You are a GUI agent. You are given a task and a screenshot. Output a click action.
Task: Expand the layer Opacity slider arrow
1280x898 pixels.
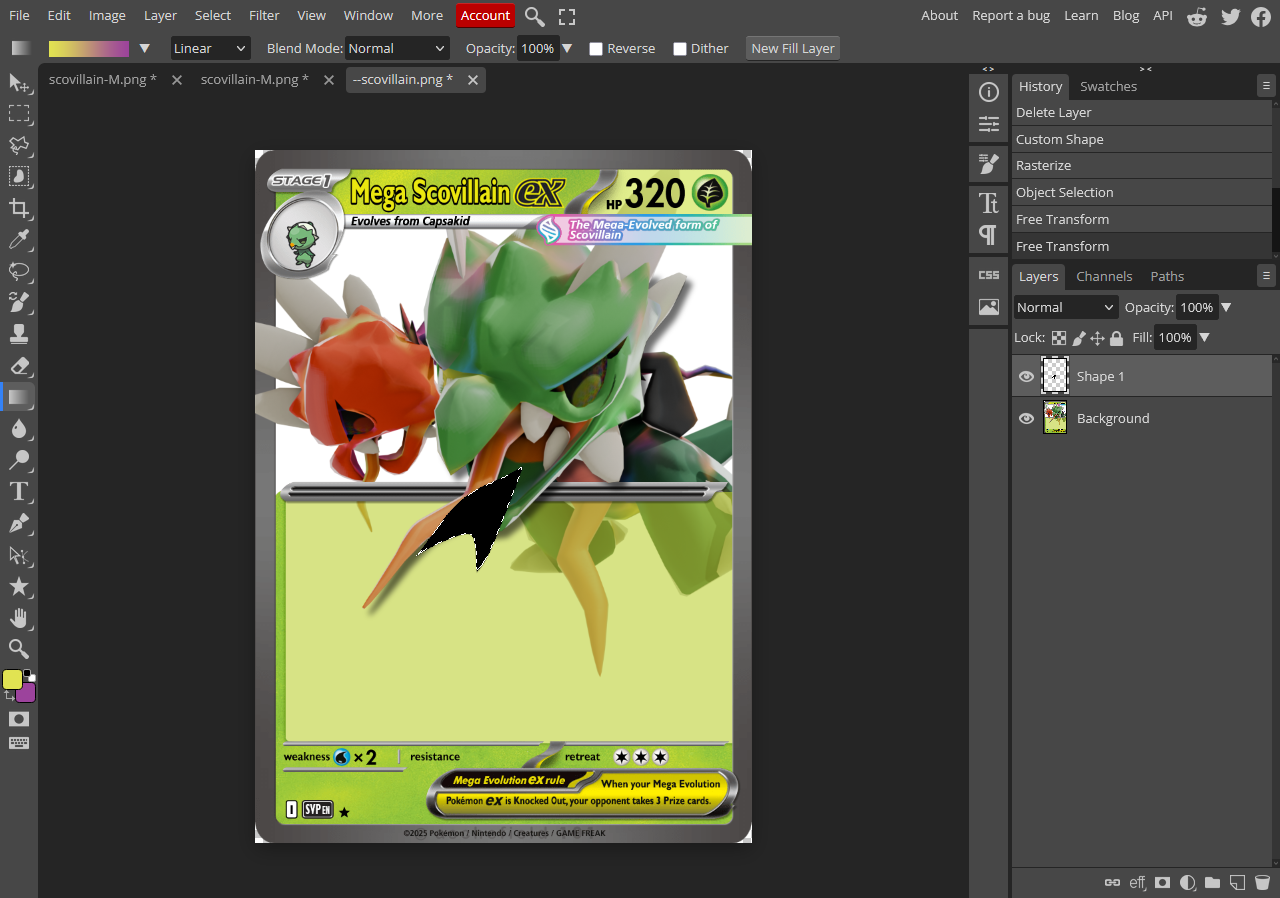[1226, 307]
